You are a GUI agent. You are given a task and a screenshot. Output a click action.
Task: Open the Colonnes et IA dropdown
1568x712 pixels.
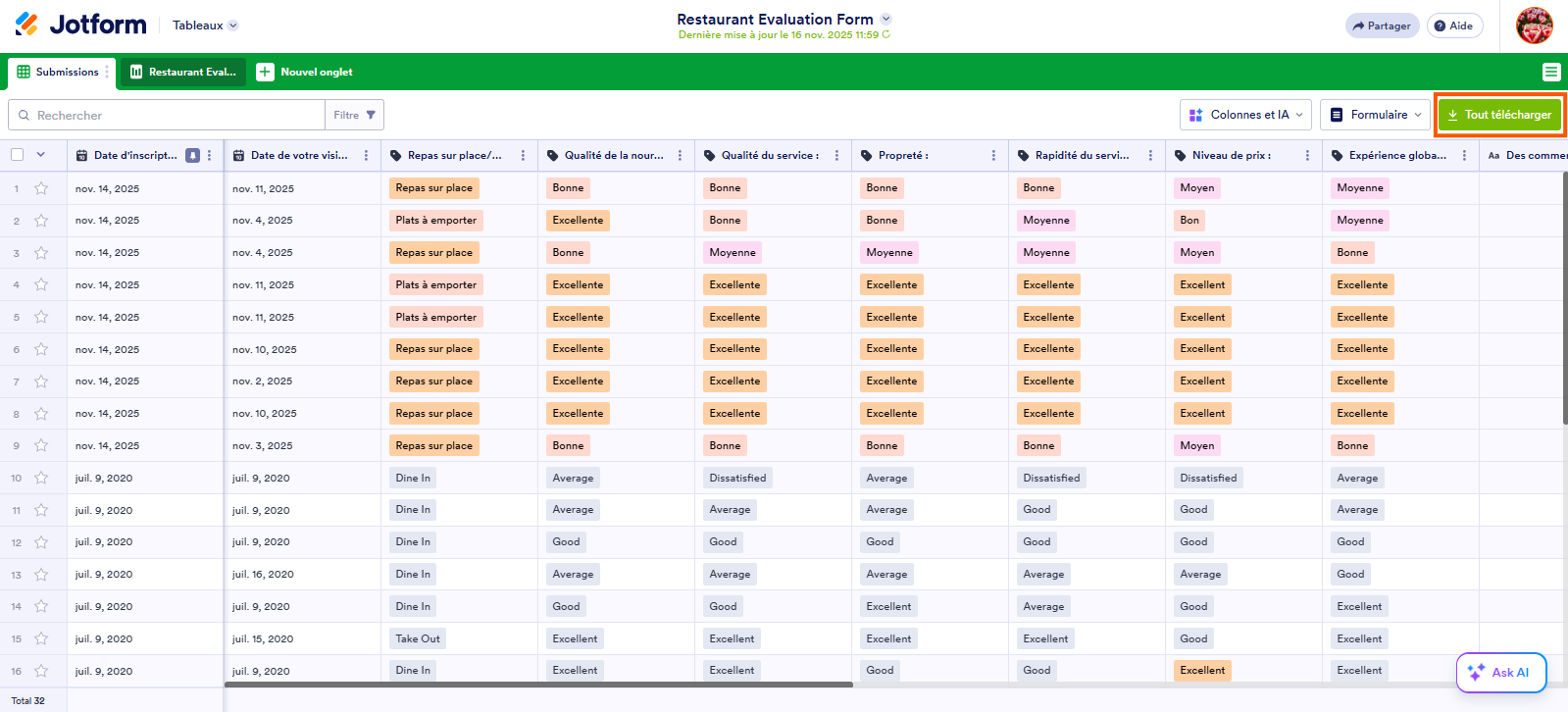[1246, 115]
